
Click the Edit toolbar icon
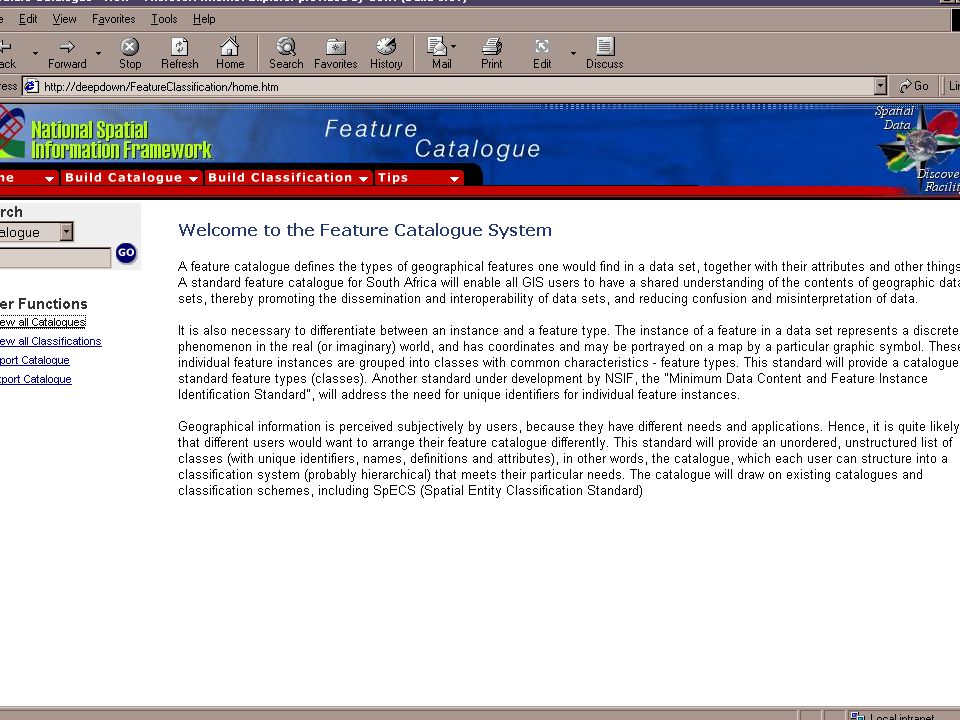tap(542, 47)
